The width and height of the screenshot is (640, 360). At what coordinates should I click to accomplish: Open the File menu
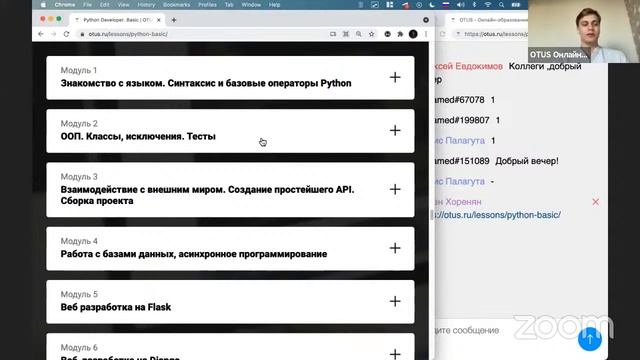pos(87,5)
